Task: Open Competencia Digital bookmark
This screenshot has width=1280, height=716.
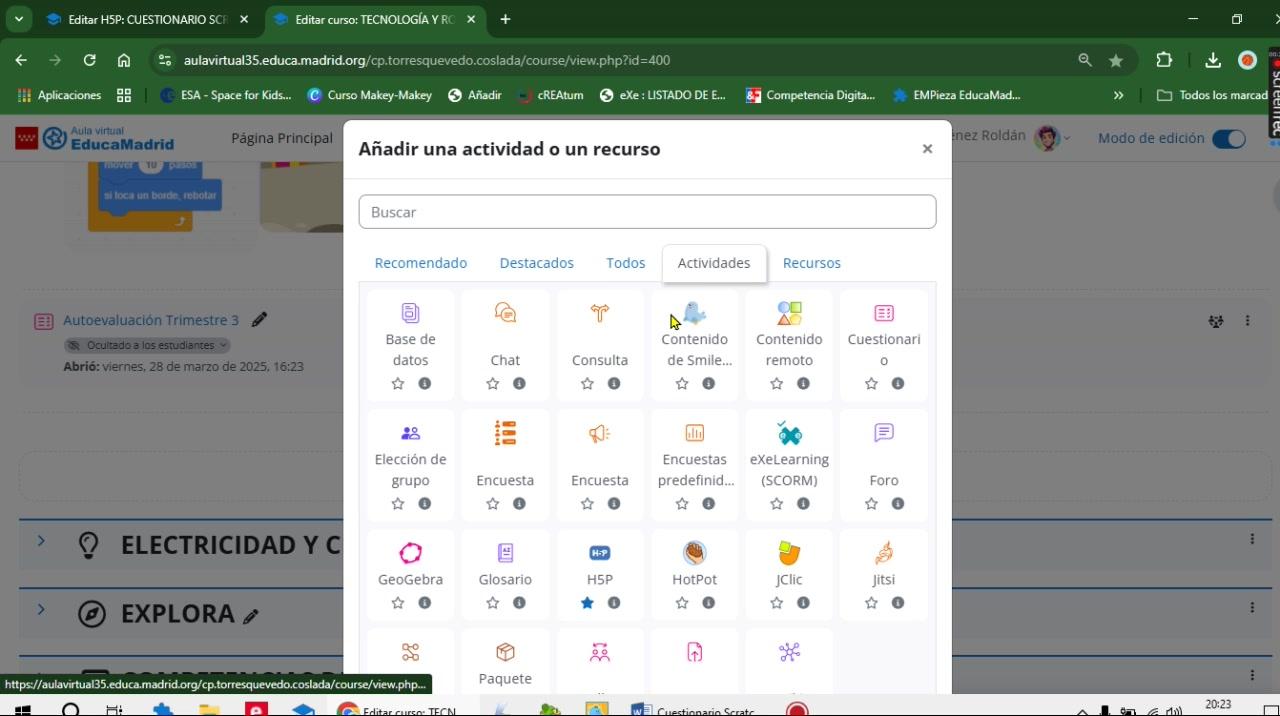Action: (x=811, y=95)
